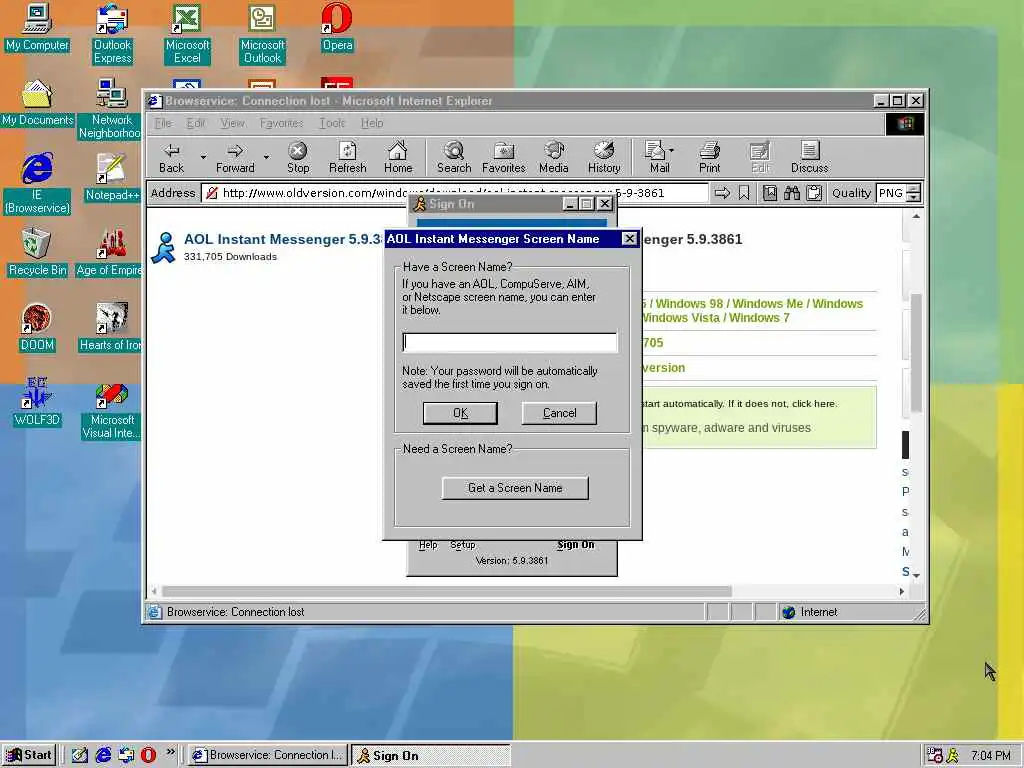Open Tools menu in Internet Explorer
This screenshot has height=768, width=1024.
[332, 123]
